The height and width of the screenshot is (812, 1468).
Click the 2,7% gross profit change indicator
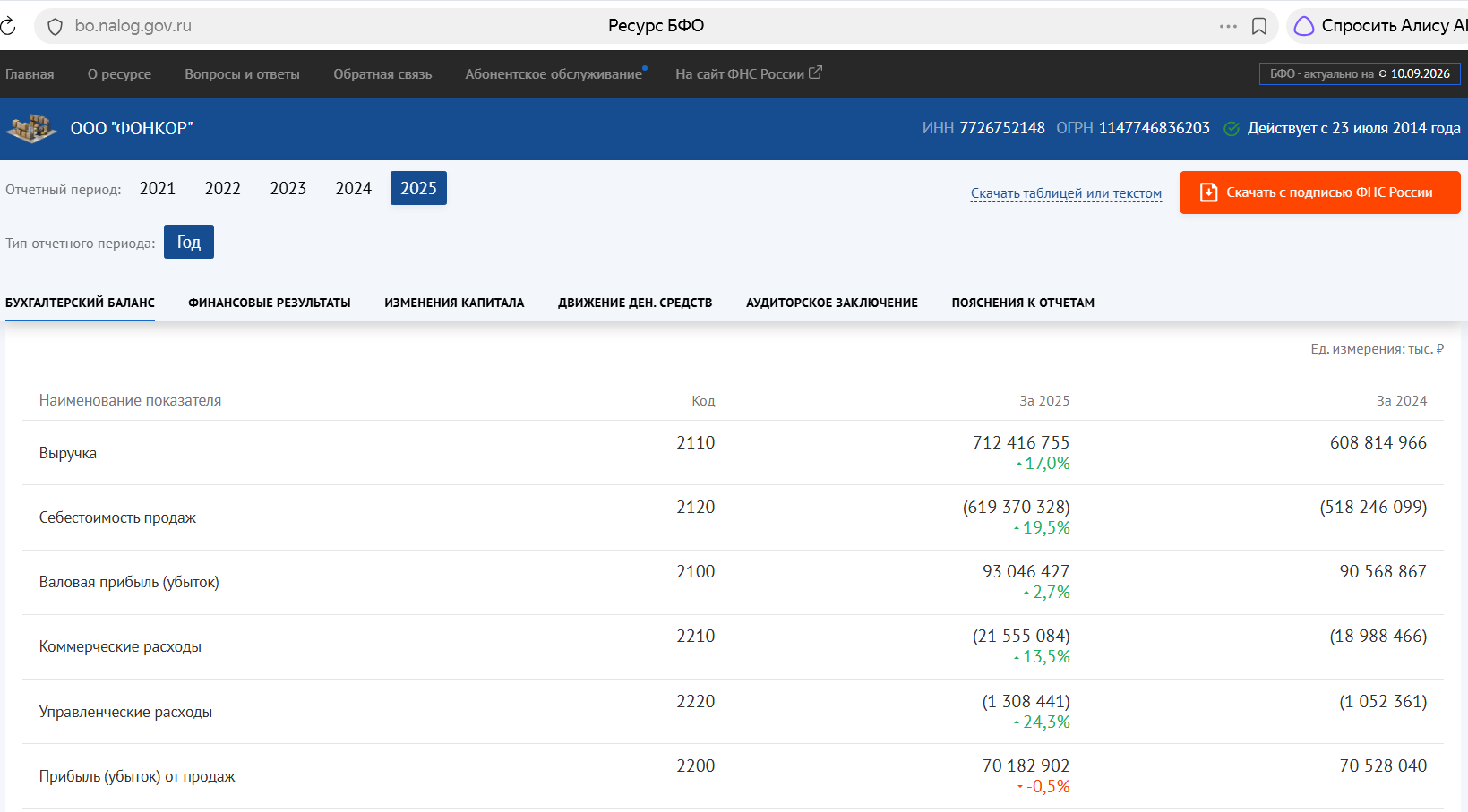pyautogui.click(x=1047, y=593)
